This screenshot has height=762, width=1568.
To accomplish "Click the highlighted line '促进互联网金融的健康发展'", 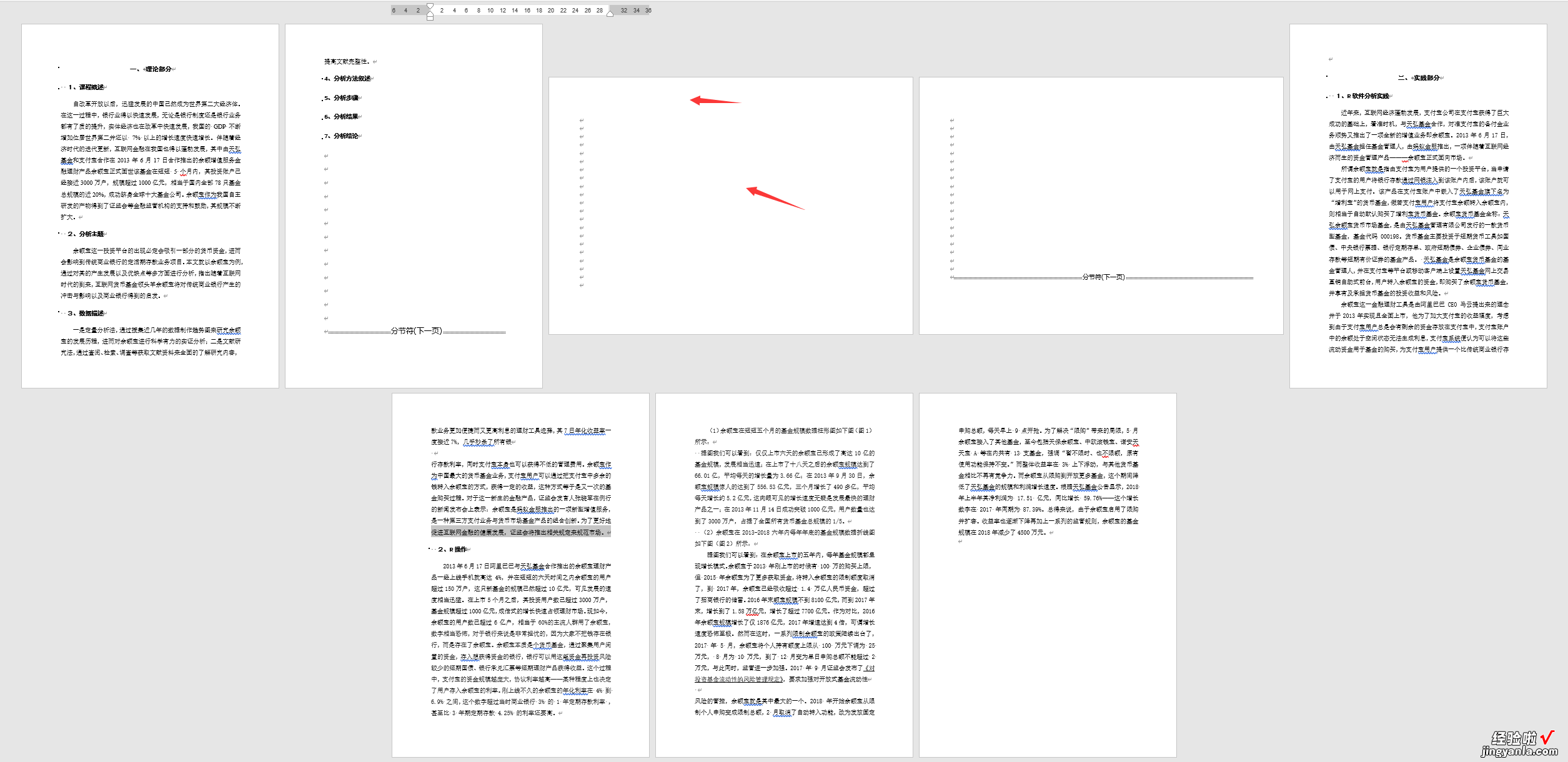I will tap(520, 533).
